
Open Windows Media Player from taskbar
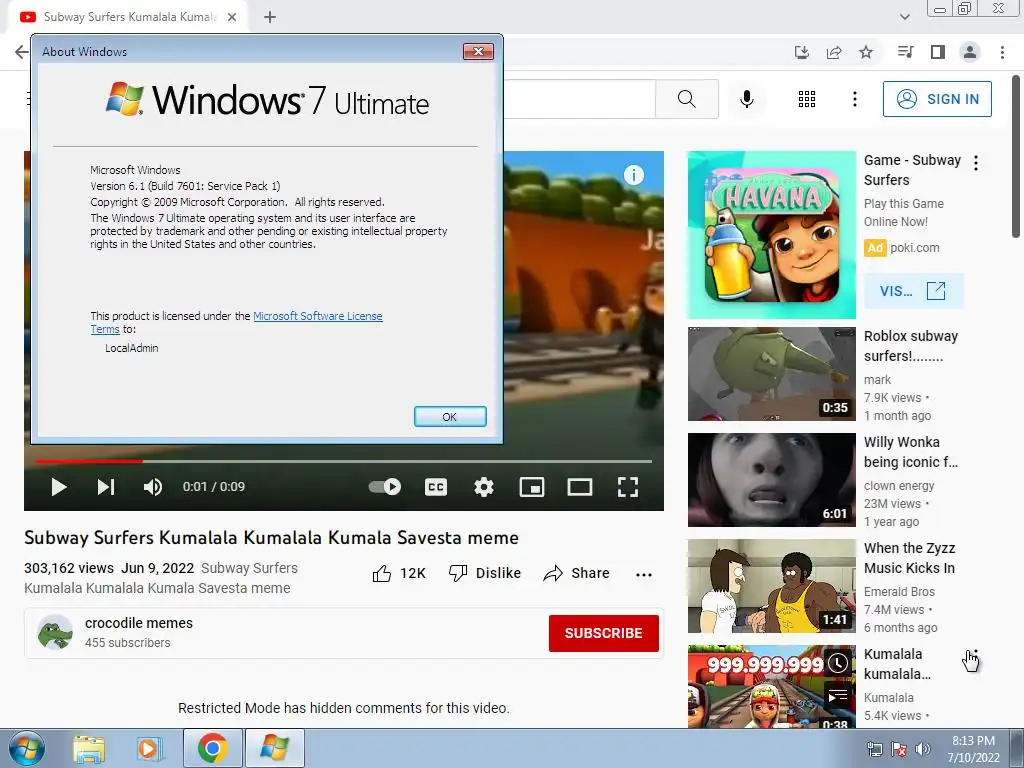[x=150, y=748]
